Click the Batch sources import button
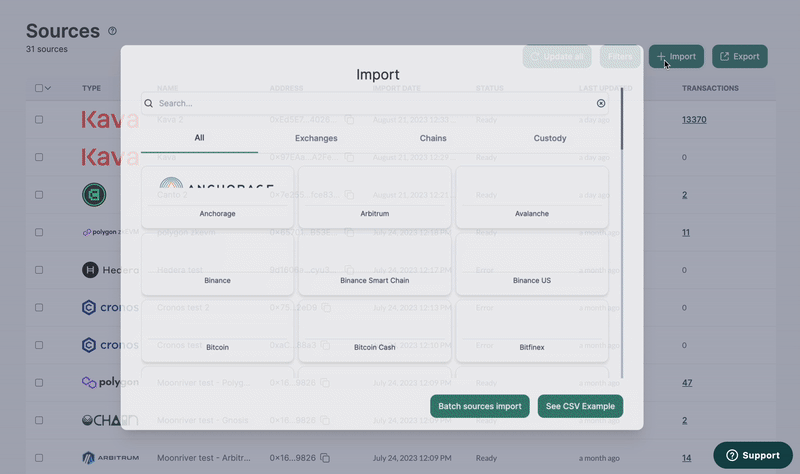This screenshot has width=800, height=474. (480, 406)
